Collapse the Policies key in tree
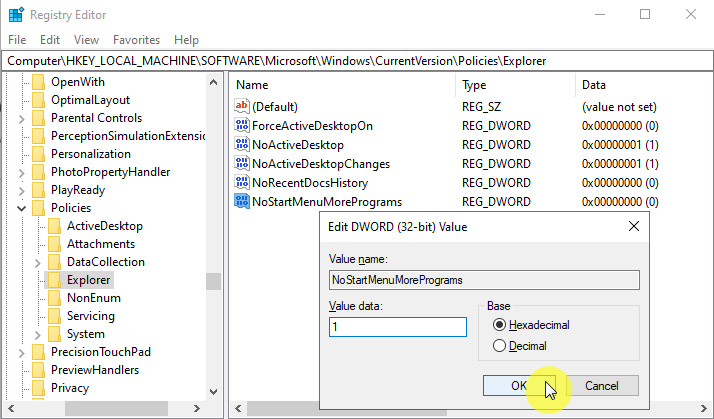 (22, 208)
